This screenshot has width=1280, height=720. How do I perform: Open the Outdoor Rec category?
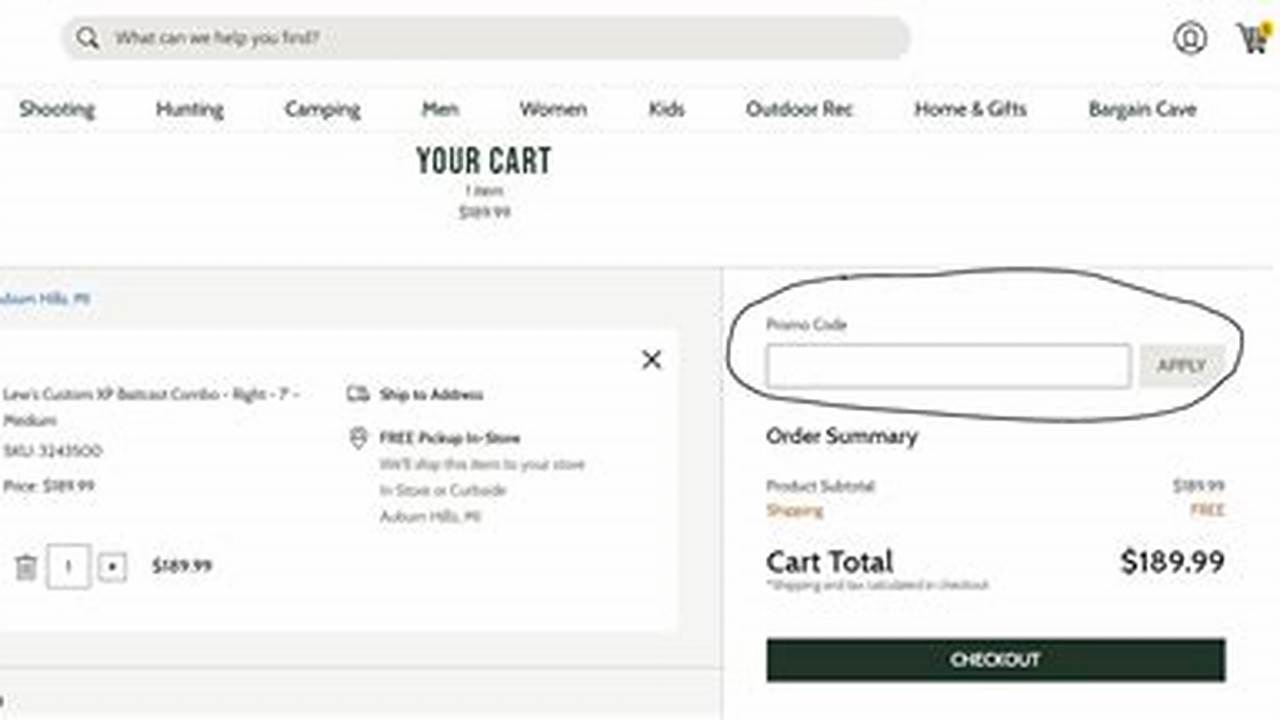[x=800, y=109]
